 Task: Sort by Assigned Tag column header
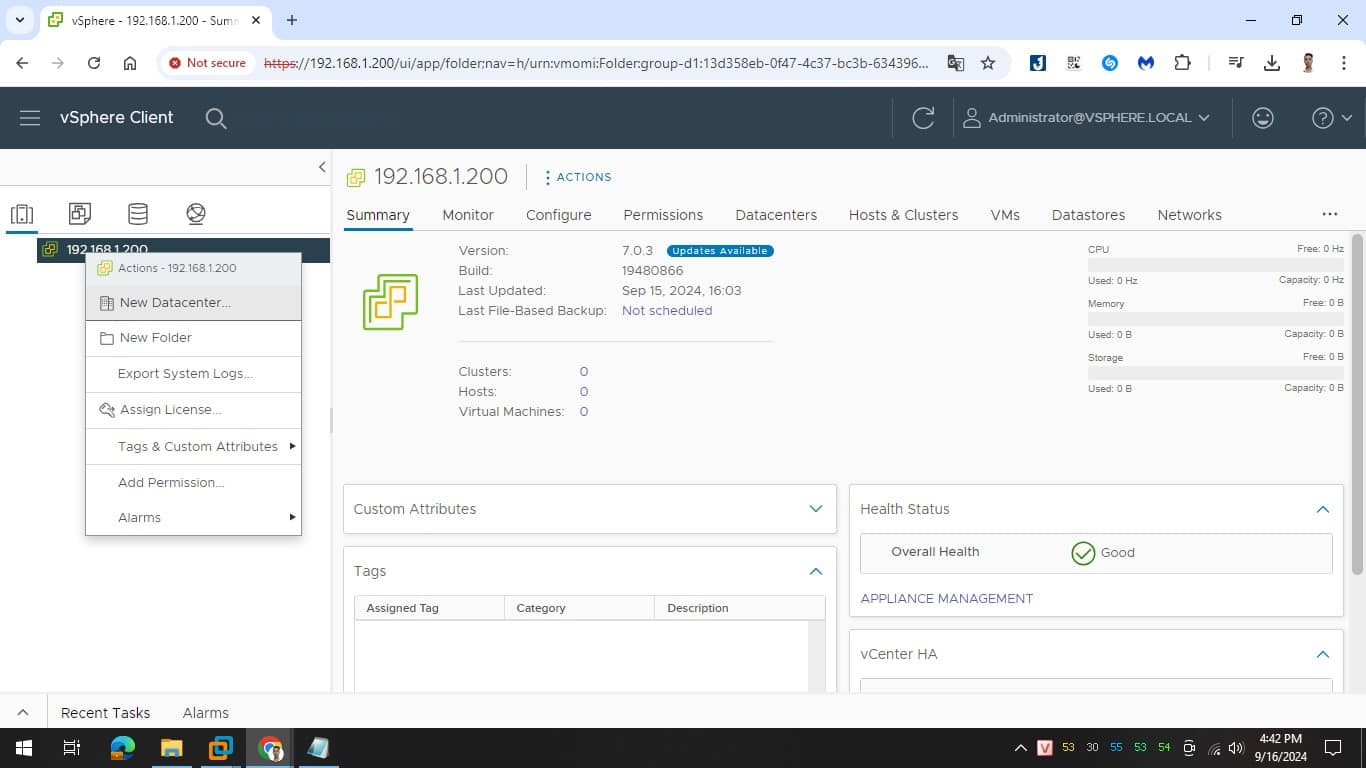coord(430,608)
